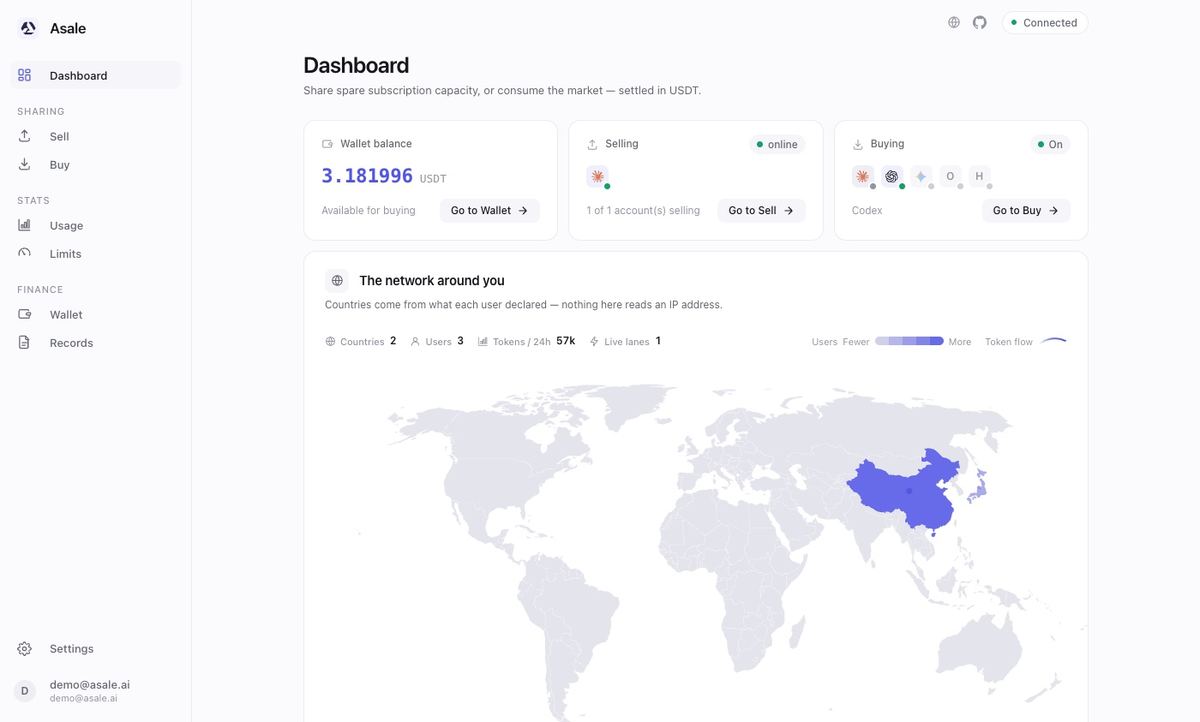The image size is (1200, 722).
Task: Click the wallet balance value 3.181996
Action: point(367,176)
